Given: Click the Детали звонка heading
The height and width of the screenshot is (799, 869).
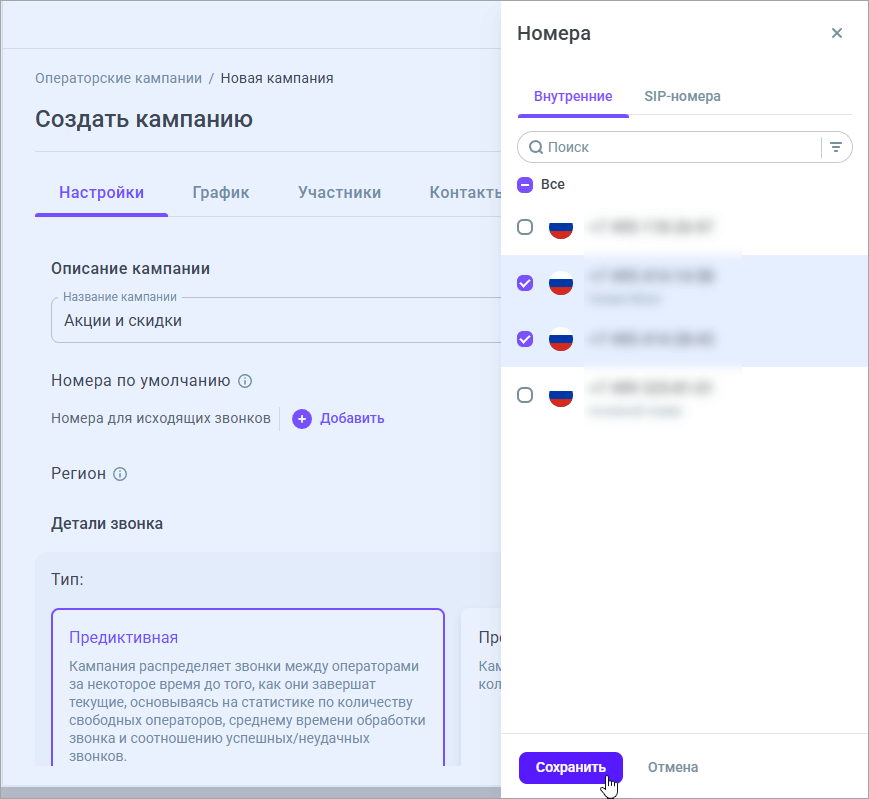Looking at the screenshot, I should coord(107,524).
